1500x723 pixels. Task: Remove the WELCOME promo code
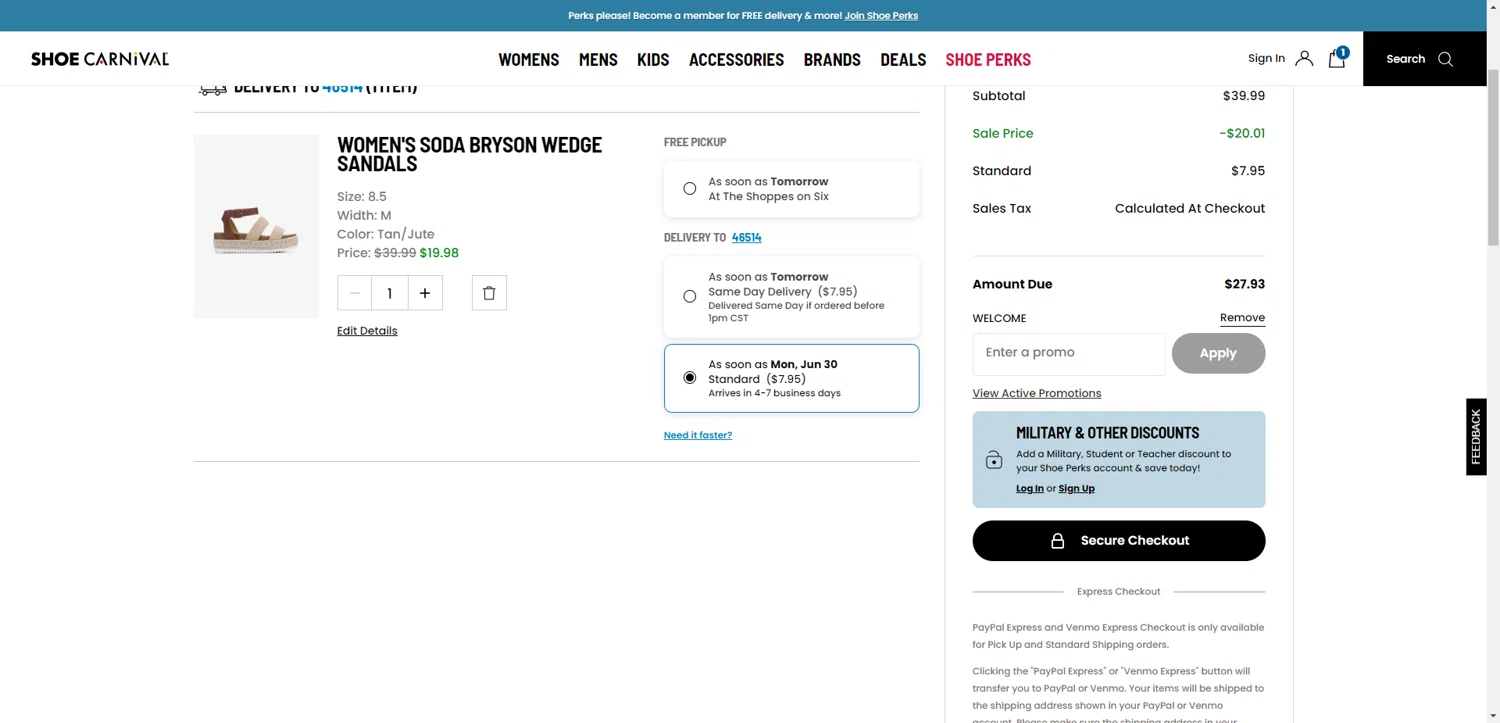1242,318
